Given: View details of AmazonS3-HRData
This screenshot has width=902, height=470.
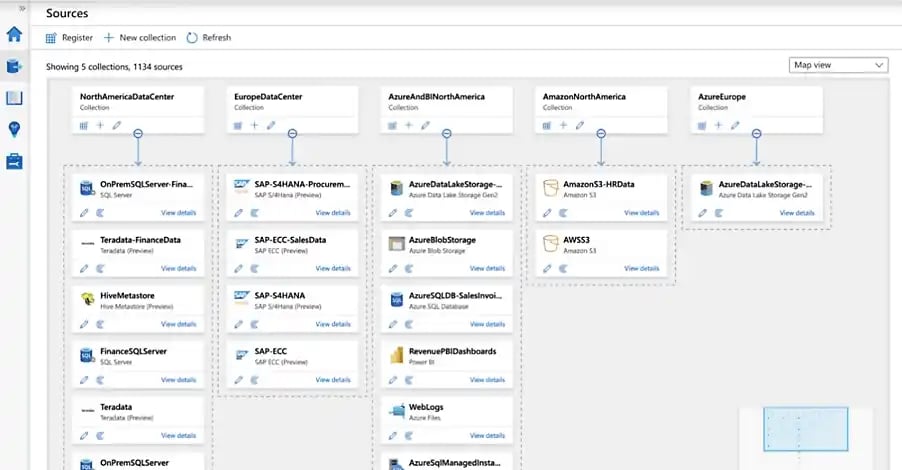Looking at the screenshot, I should coord(641,213).
